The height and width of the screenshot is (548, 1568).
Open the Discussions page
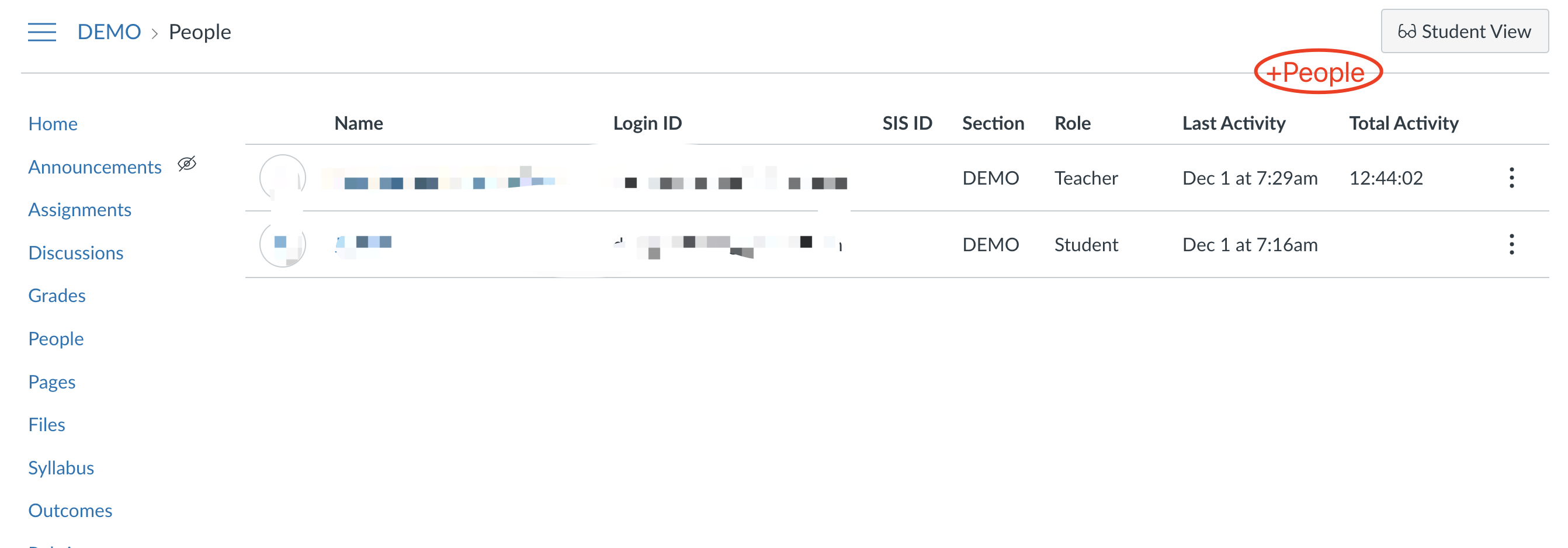[75, 252]
